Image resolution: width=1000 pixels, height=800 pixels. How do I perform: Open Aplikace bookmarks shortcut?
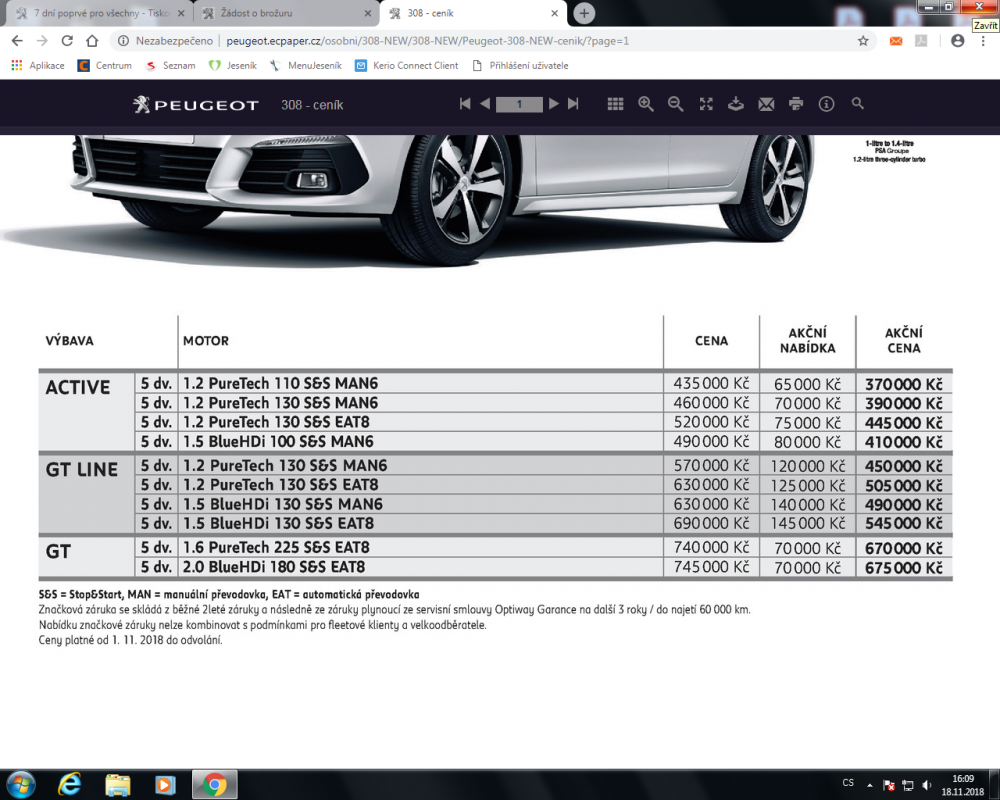pyautogui.click(x=38, y=66)
